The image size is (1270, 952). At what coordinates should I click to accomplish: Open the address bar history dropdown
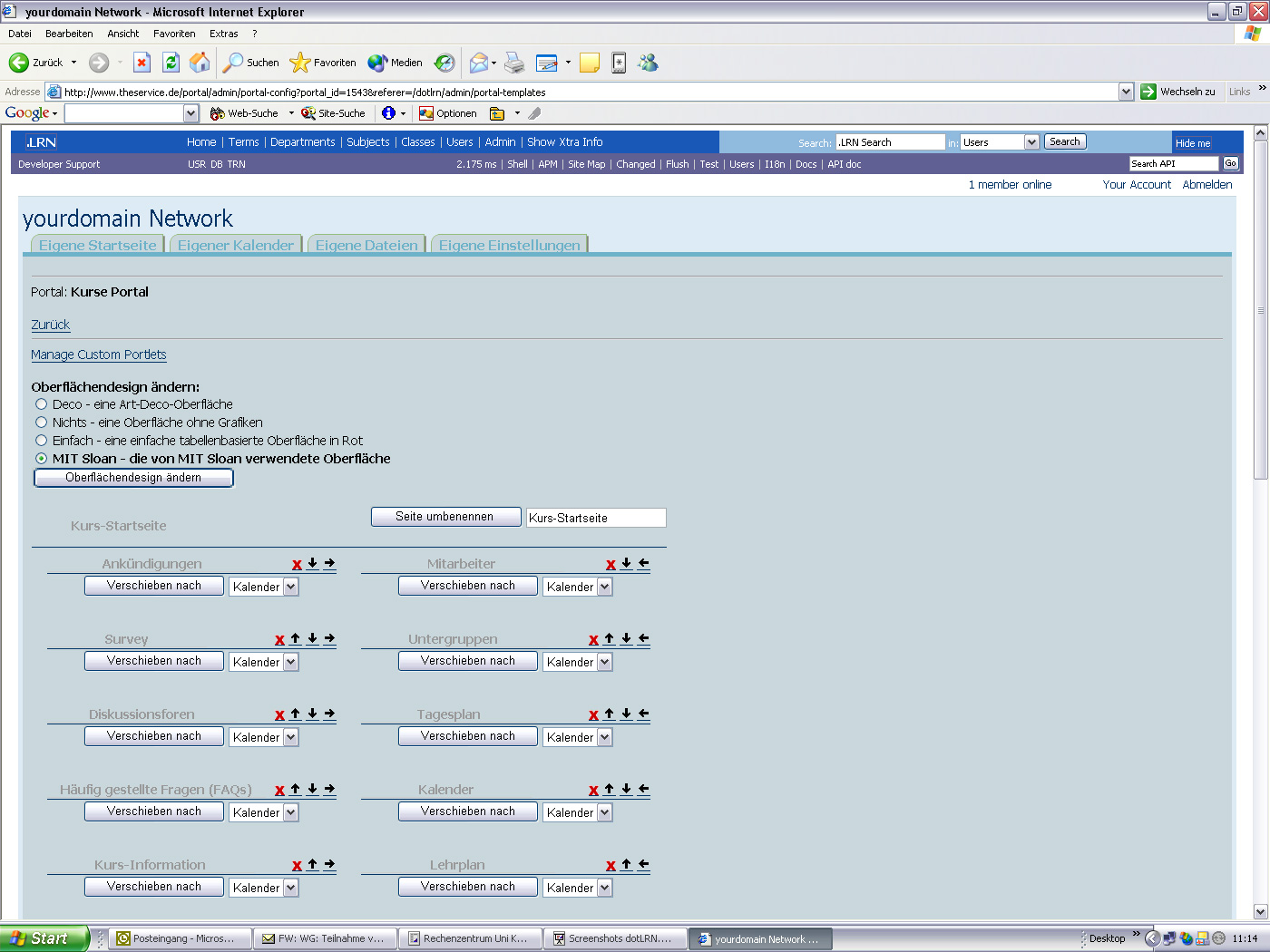1126,92
